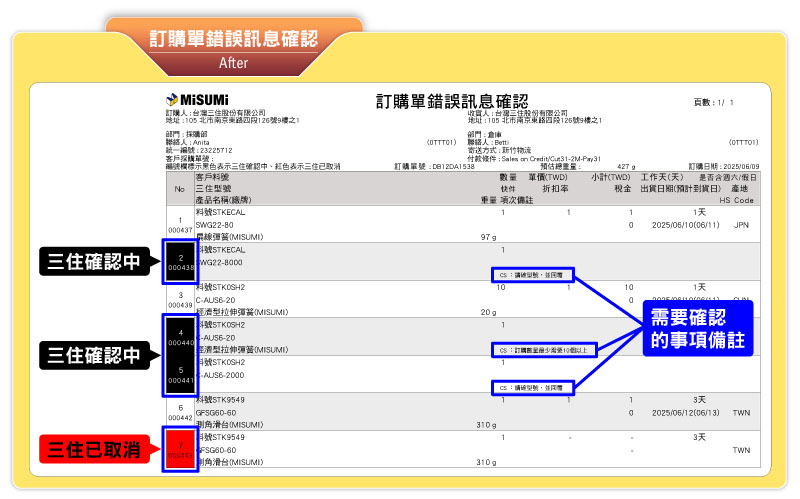Click 3天 working days in row 000443
Image resolution: width=800 pixels, height=499 pixels.
699,437
